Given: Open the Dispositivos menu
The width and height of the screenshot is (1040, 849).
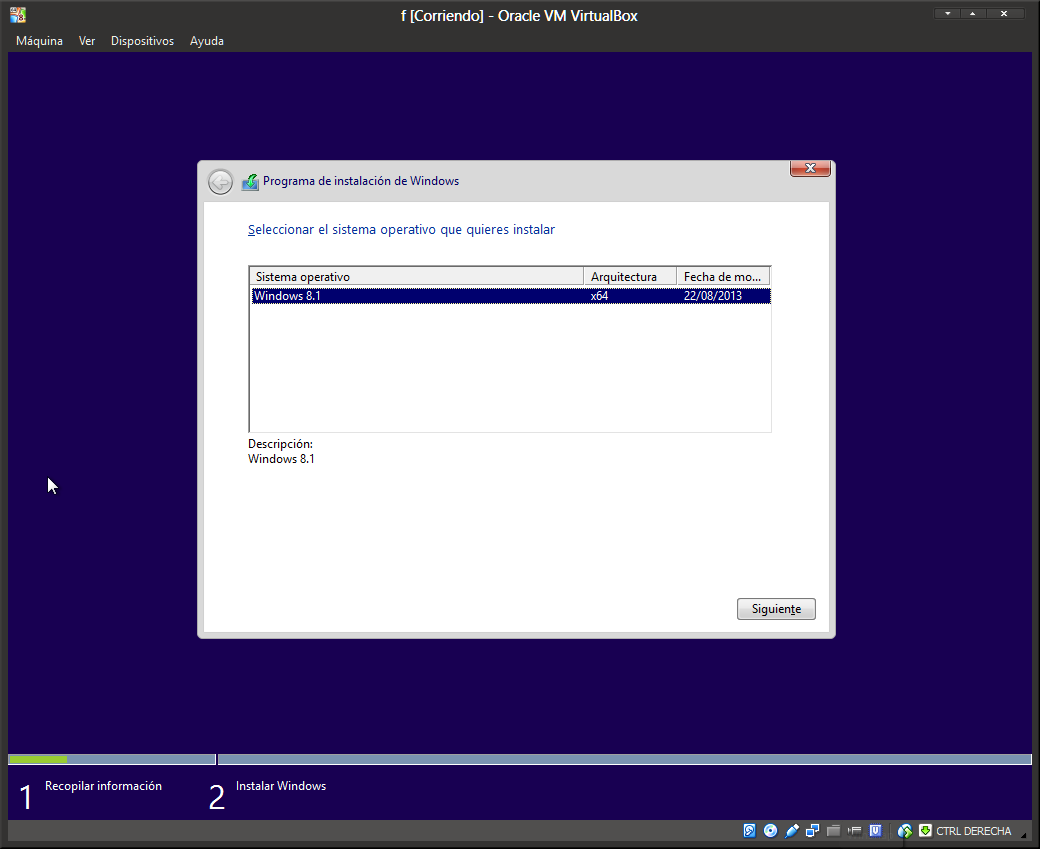Looking at the screenshot, I should [x=142, y=41].
